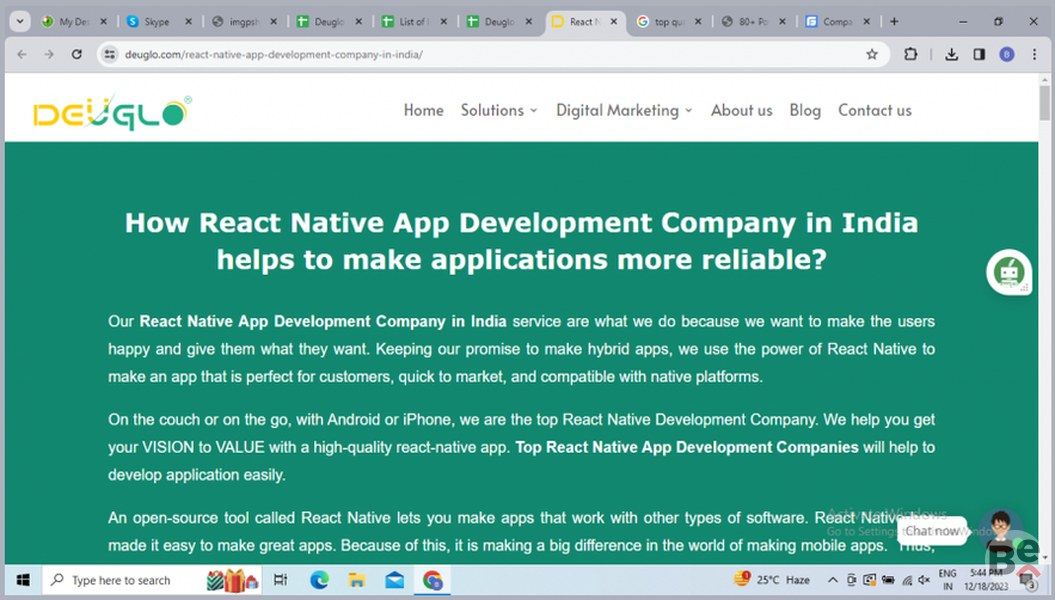Image resolution: width=1055 pixels, height=600 pixels.
Task: Expand the Solutions dropdown menu
Action: pos(498,110)
